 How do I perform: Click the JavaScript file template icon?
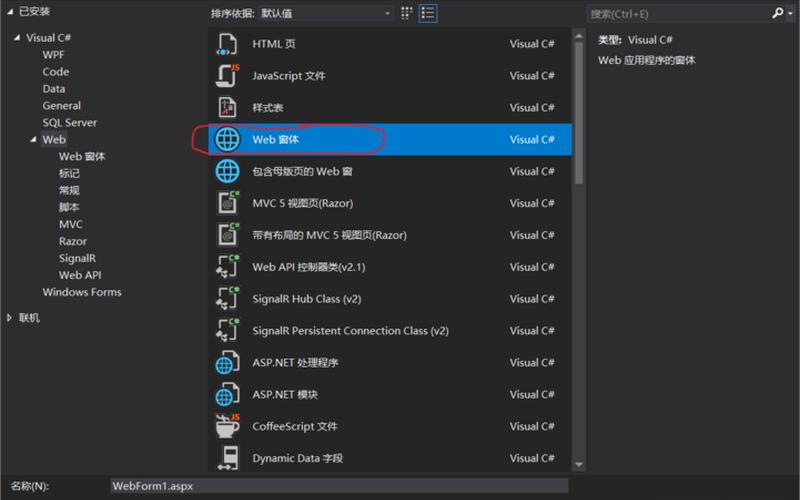click(227, 76)
